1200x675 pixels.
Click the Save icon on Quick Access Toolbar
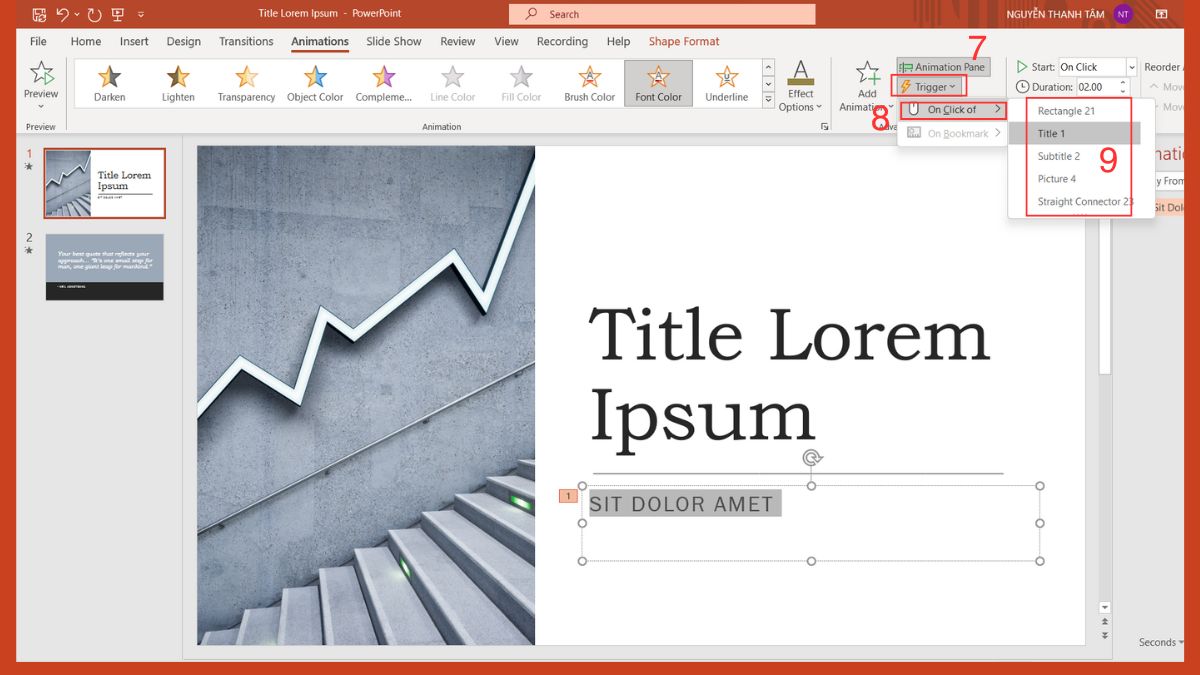(x=38, y=13)
